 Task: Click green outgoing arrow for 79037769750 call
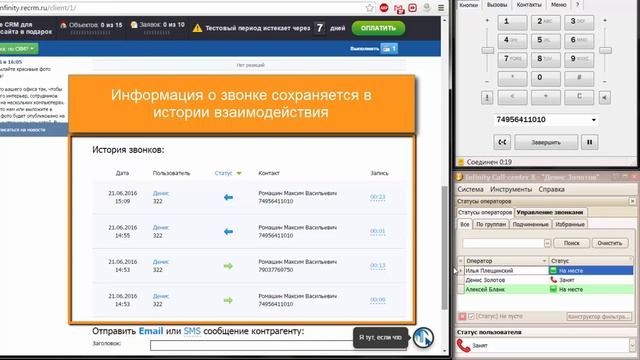pyautogui.click(x=228, y=266)
